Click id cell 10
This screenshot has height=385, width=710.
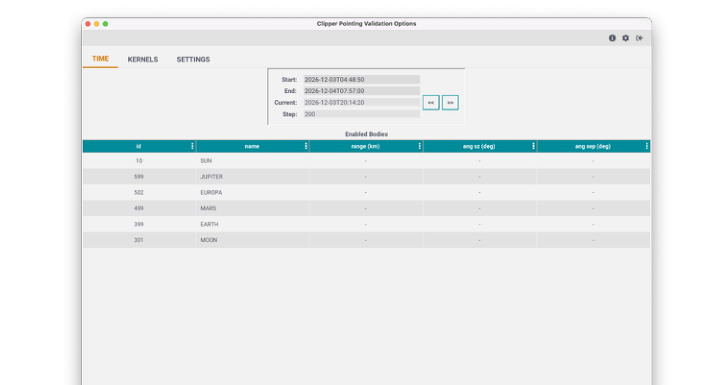(x=139, y=161)
